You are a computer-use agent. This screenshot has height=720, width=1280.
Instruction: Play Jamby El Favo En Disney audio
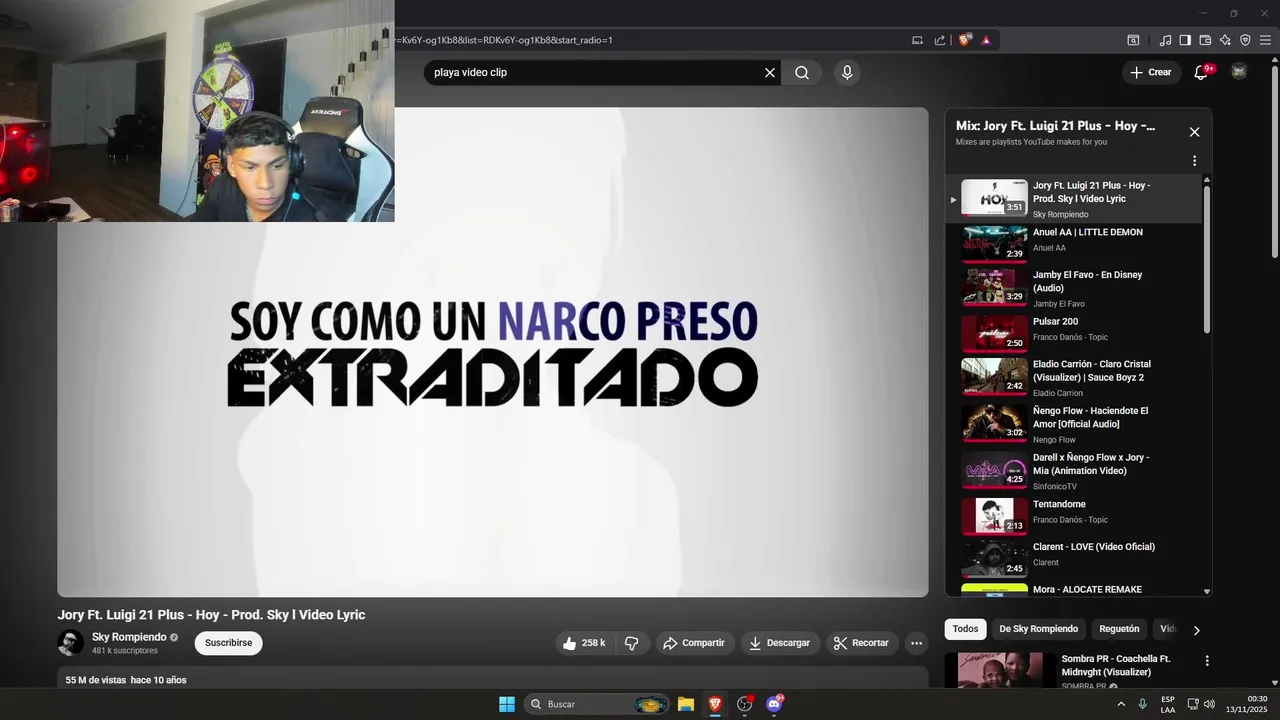1075,288
